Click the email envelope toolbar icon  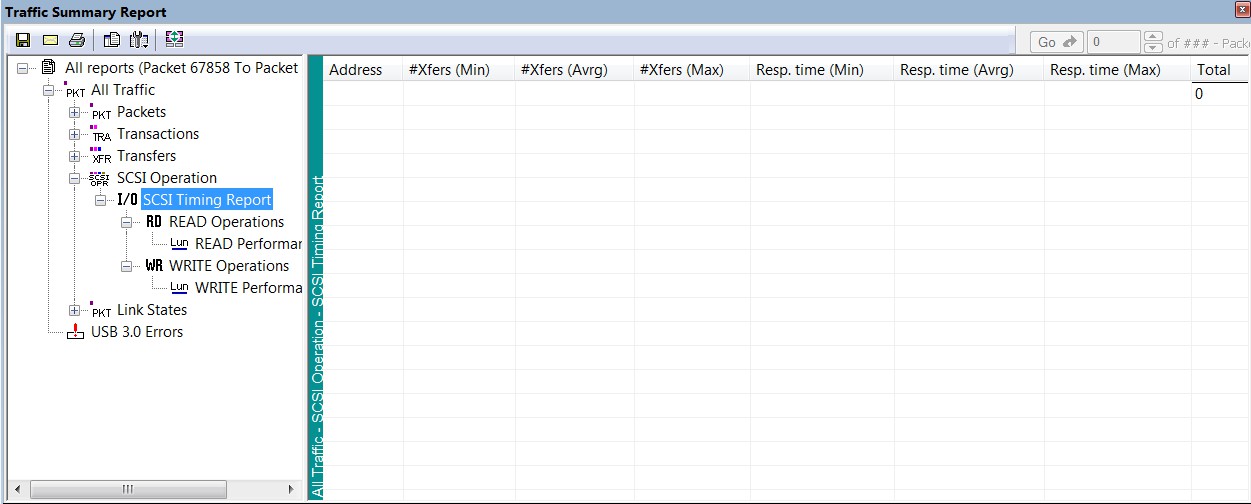(x=50, y=41)
